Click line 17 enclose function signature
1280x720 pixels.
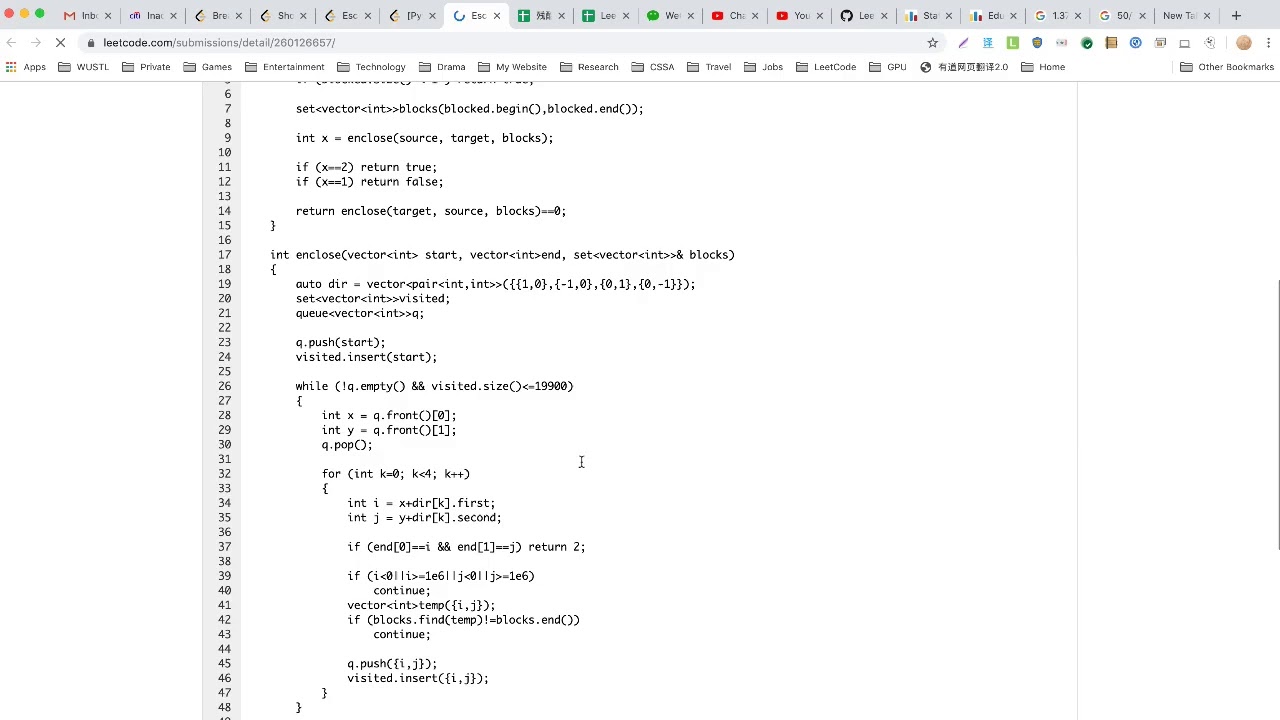click(x=502, y=255)
